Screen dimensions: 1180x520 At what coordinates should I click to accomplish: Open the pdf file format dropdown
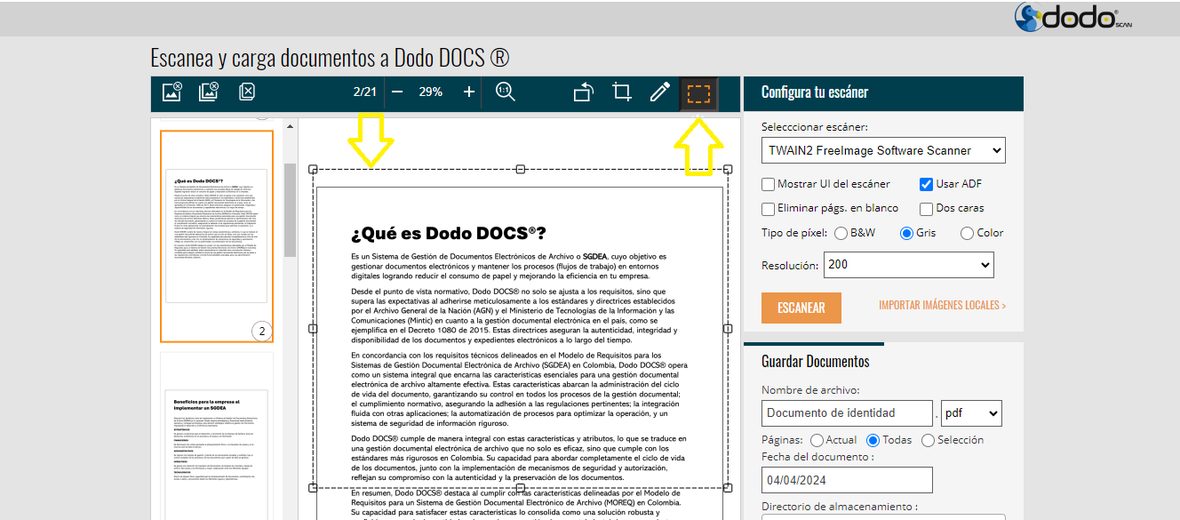972,413
